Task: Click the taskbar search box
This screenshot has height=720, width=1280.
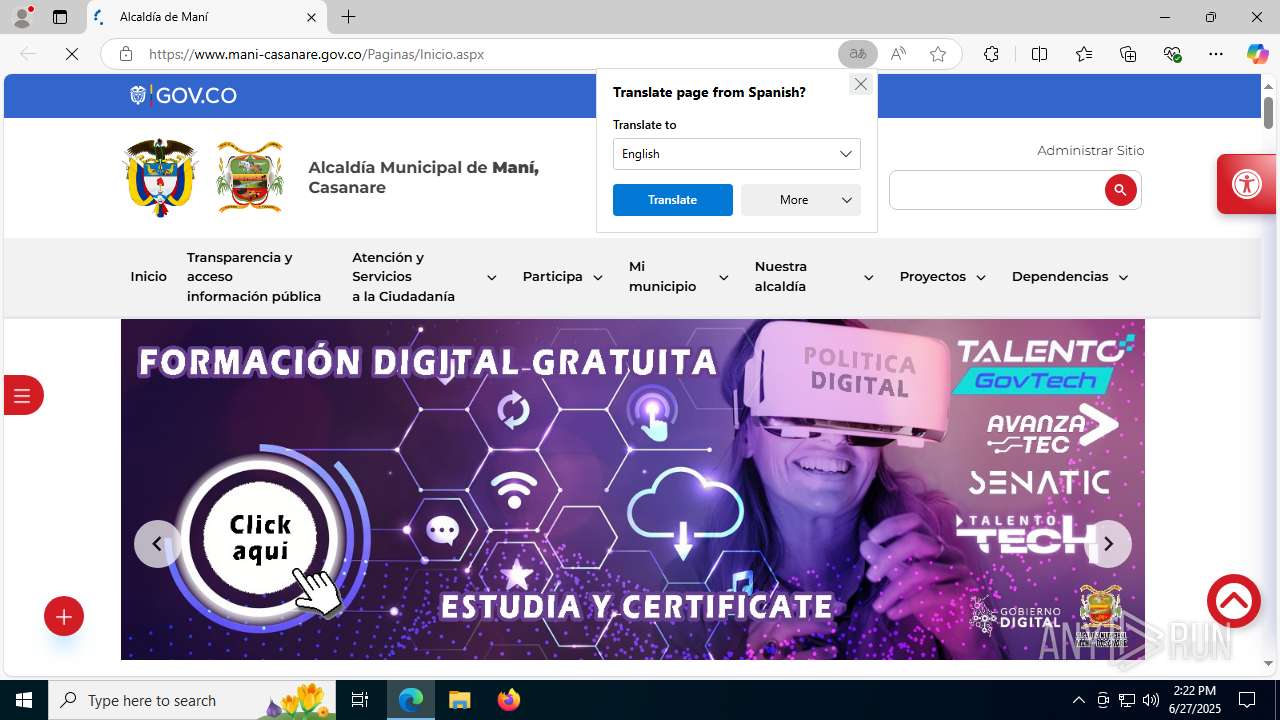Action: point(193,700)
